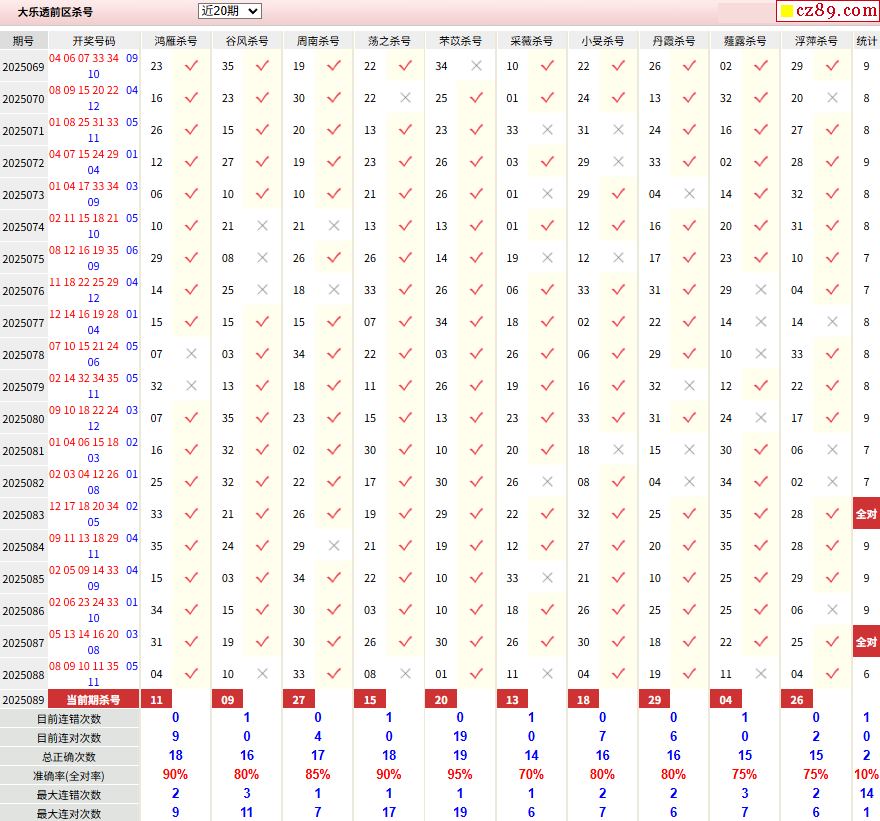880x821 pixels.
Task: Click the 70% accuracy value
Action: click(x=531, y=774)
